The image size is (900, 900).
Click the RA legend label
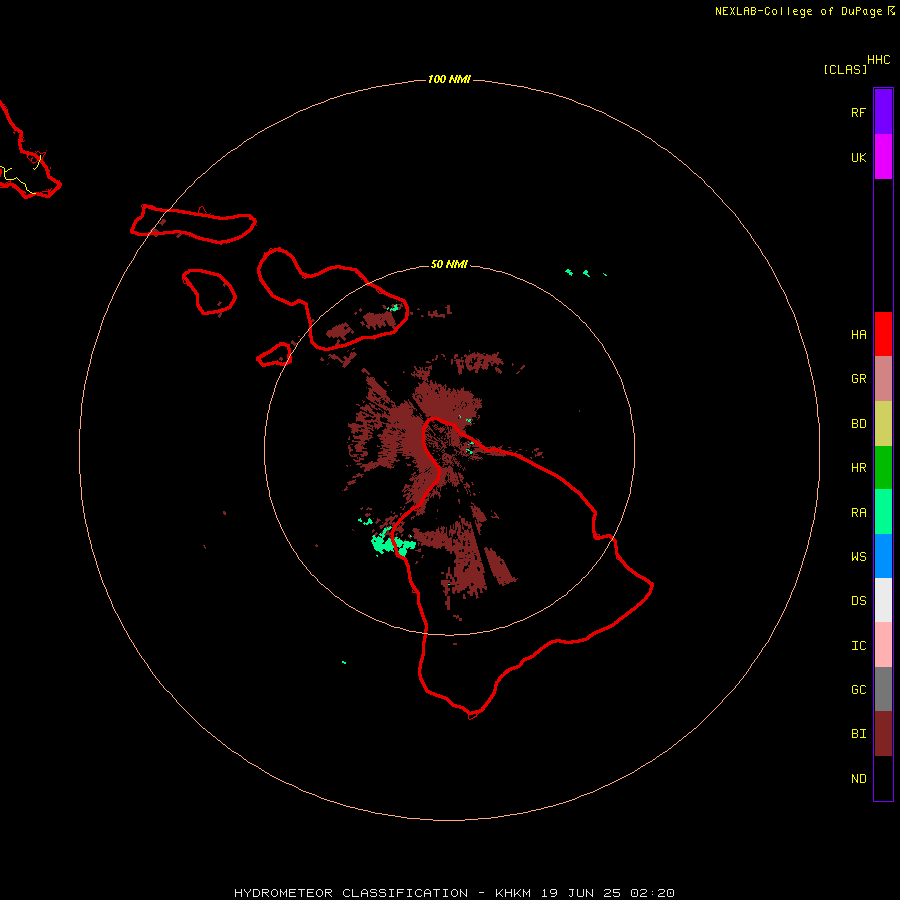point(859,513)
